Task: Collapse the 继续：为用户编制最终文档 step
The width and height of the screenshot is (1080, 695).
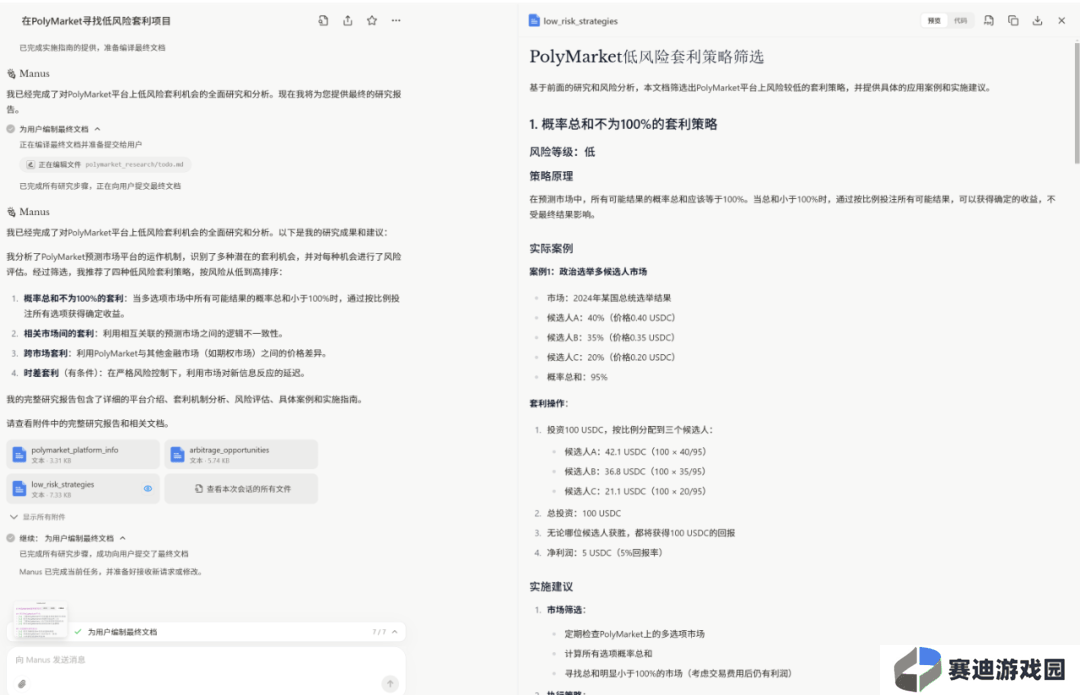Action: click(123, 538)
